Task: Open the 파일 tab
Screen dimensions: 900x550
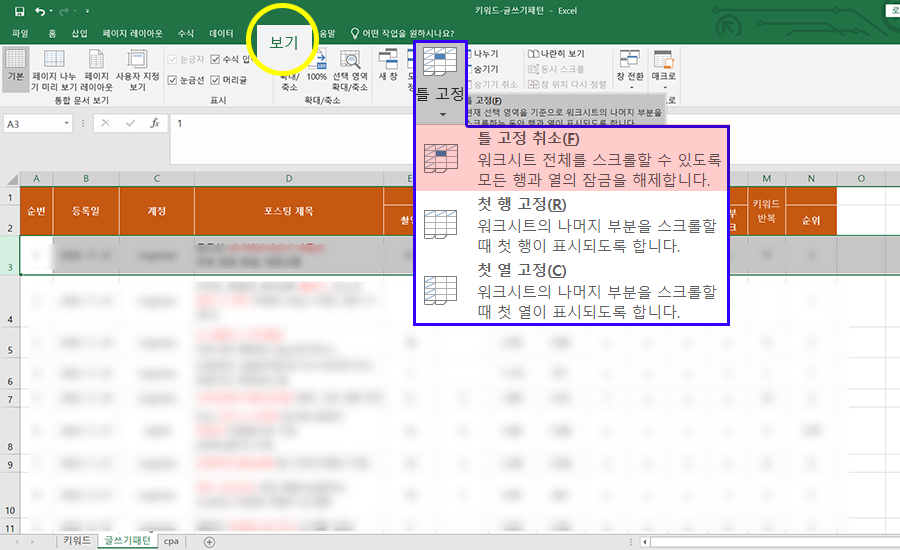Action: (x=20, y=33)
